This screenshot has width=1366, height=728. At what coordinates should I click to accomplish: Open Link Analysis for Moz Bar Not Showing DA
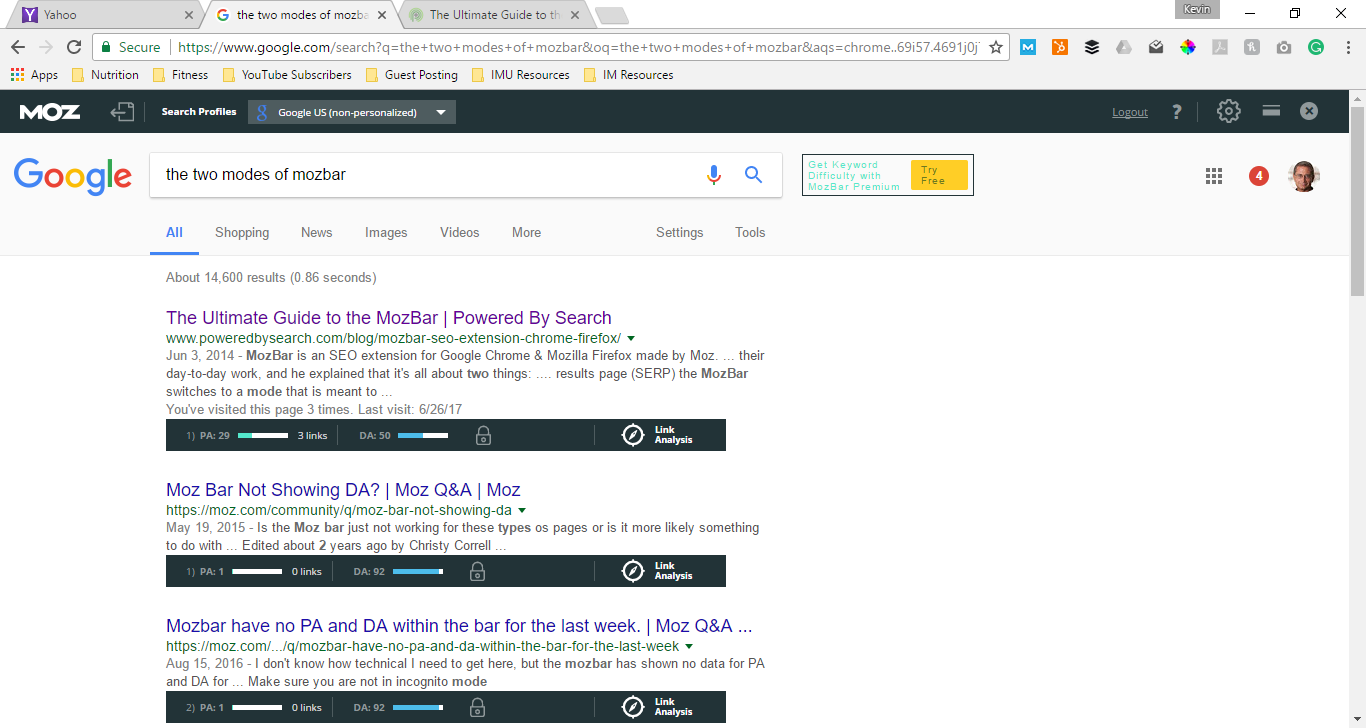[657, 571]
